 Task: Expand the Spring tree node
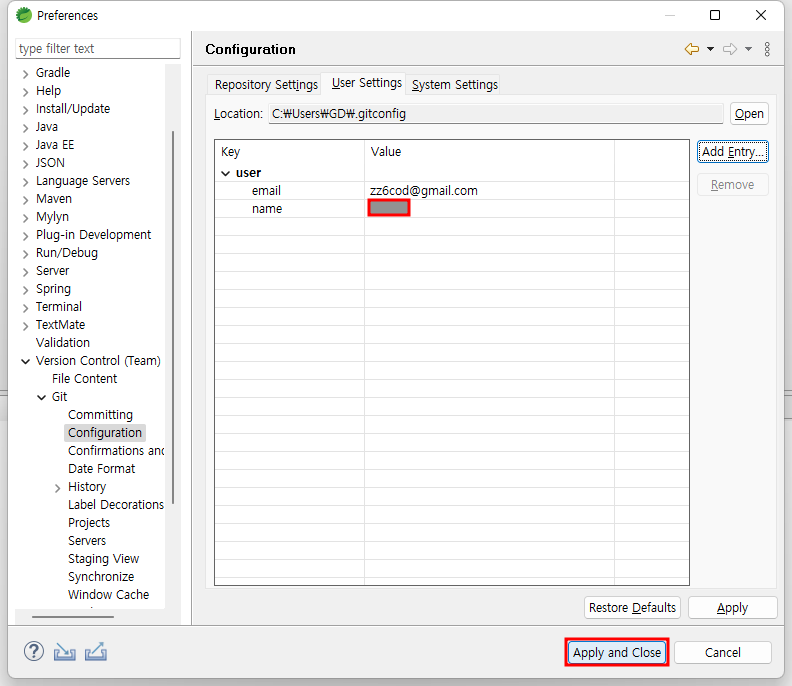[26, 290]
